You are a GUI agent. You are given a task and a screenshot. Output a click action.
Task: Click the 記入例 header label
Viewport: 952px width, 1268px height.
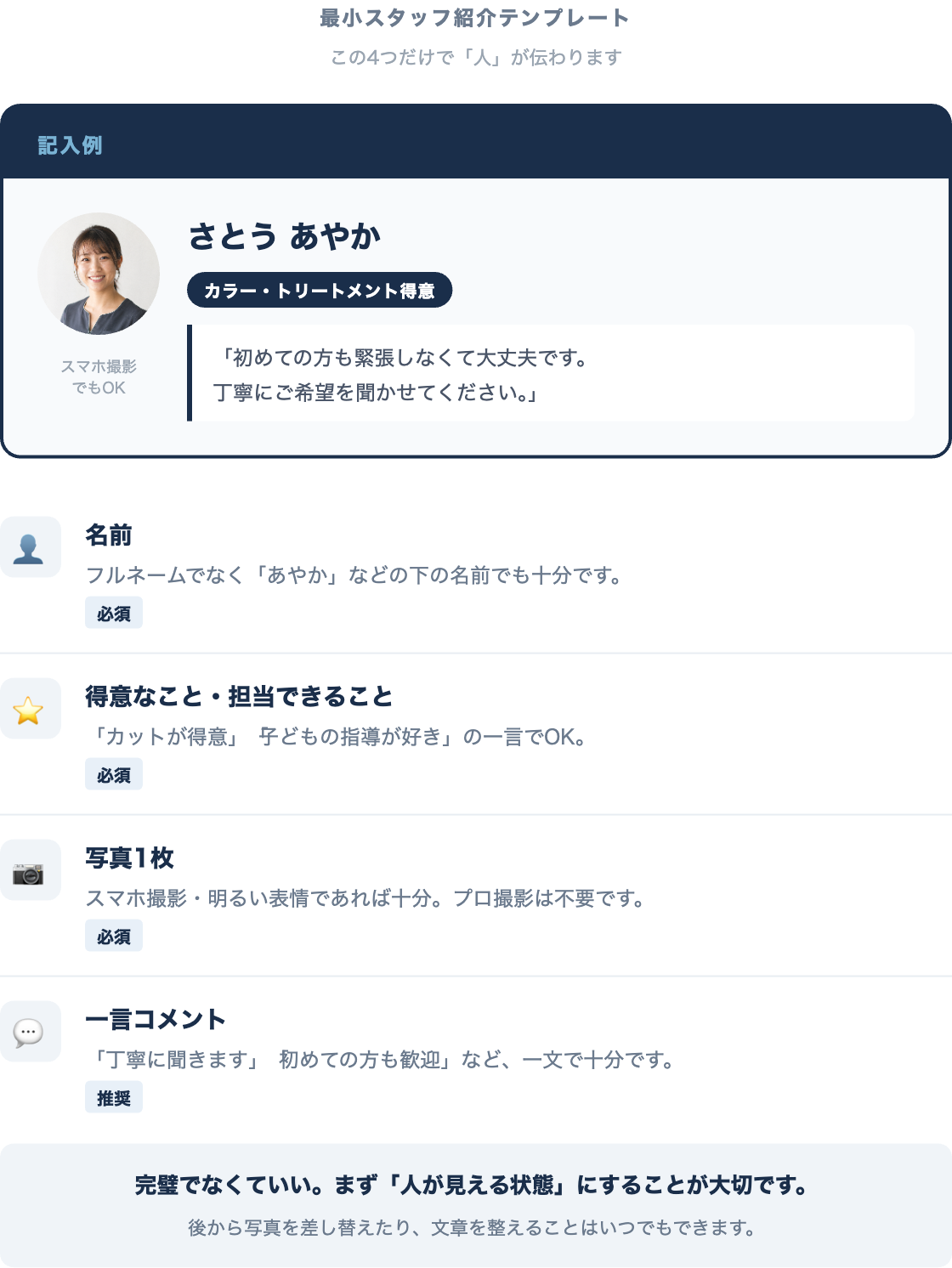coord(70,145)
